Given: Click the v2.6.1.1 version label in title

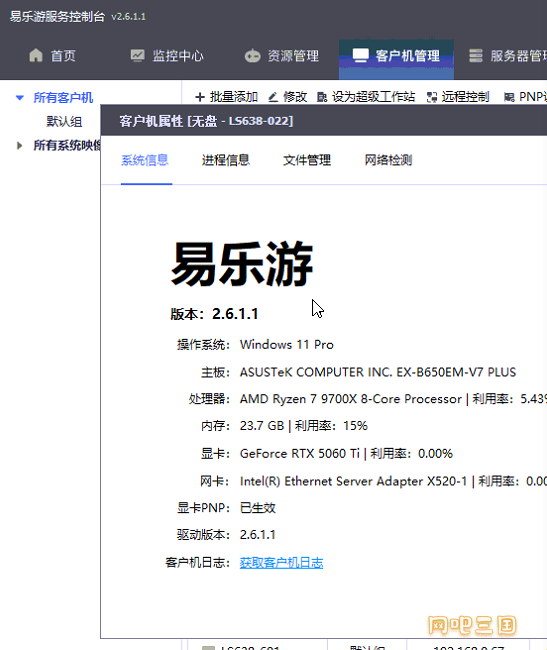Looking at the screenshot, I should click(128, 17).
